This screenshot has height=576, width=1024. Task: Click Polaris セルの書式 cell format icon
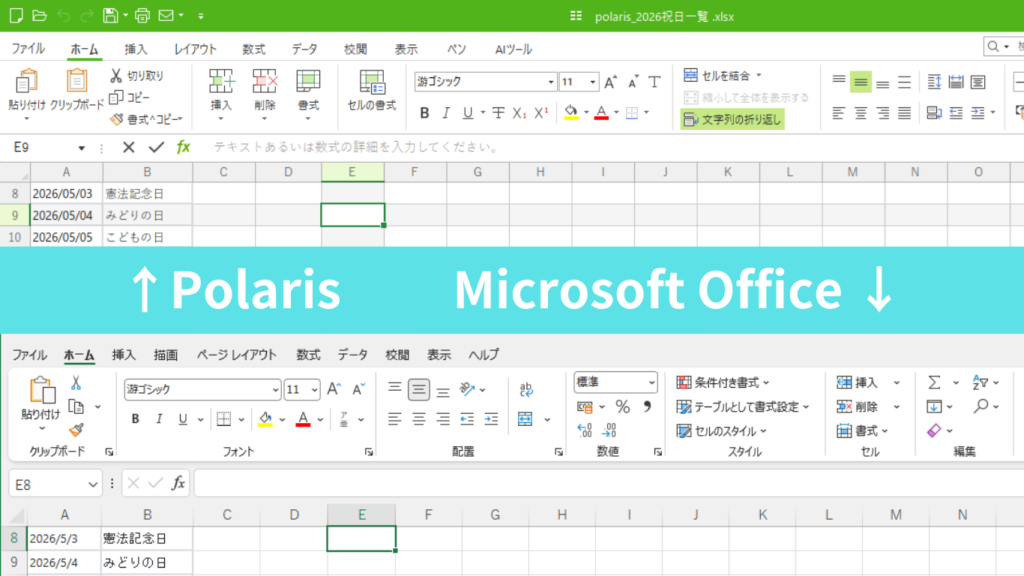(372, 82)
